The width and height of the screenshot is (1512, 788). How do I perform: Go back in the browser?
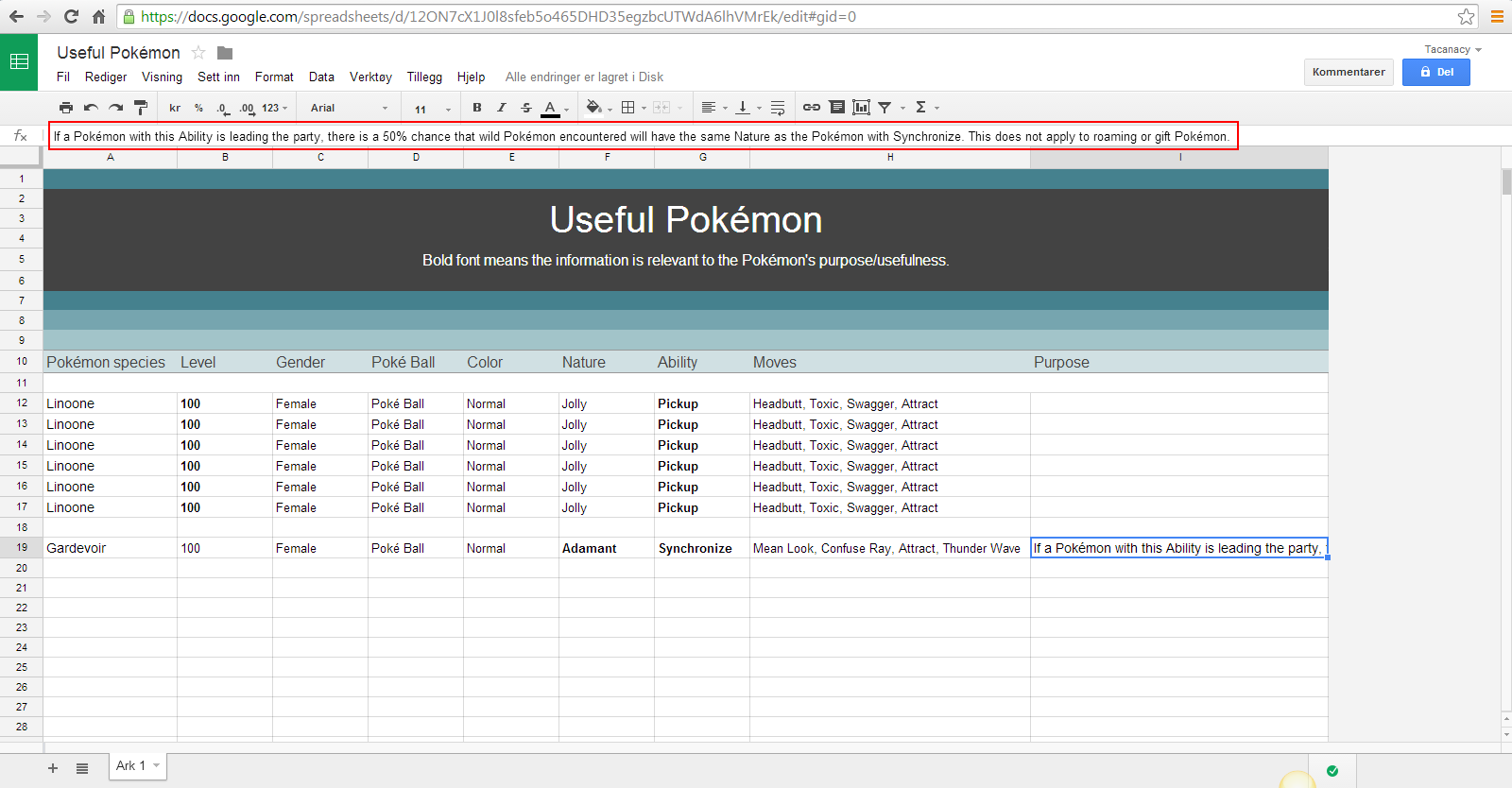pyautogui.click(x=16, y=16)
